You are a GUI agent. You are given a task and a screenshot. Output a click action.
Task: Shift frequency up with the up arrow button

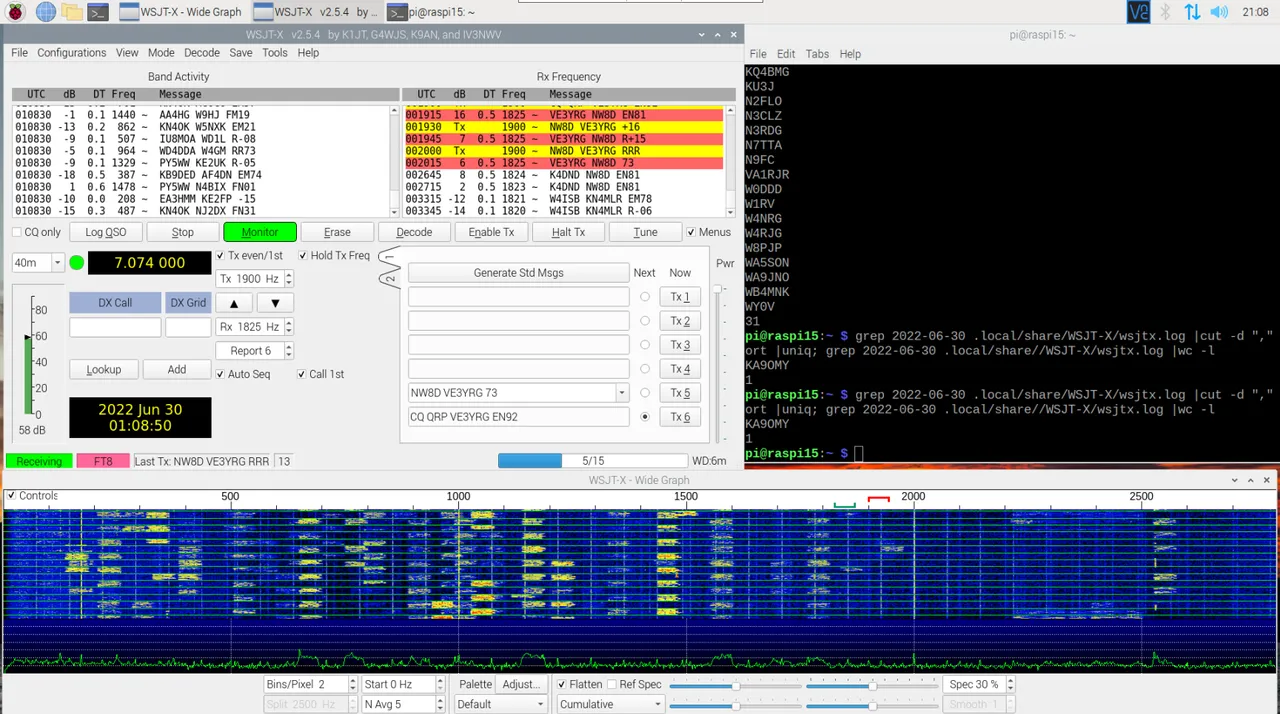click(x=234, y=303)
